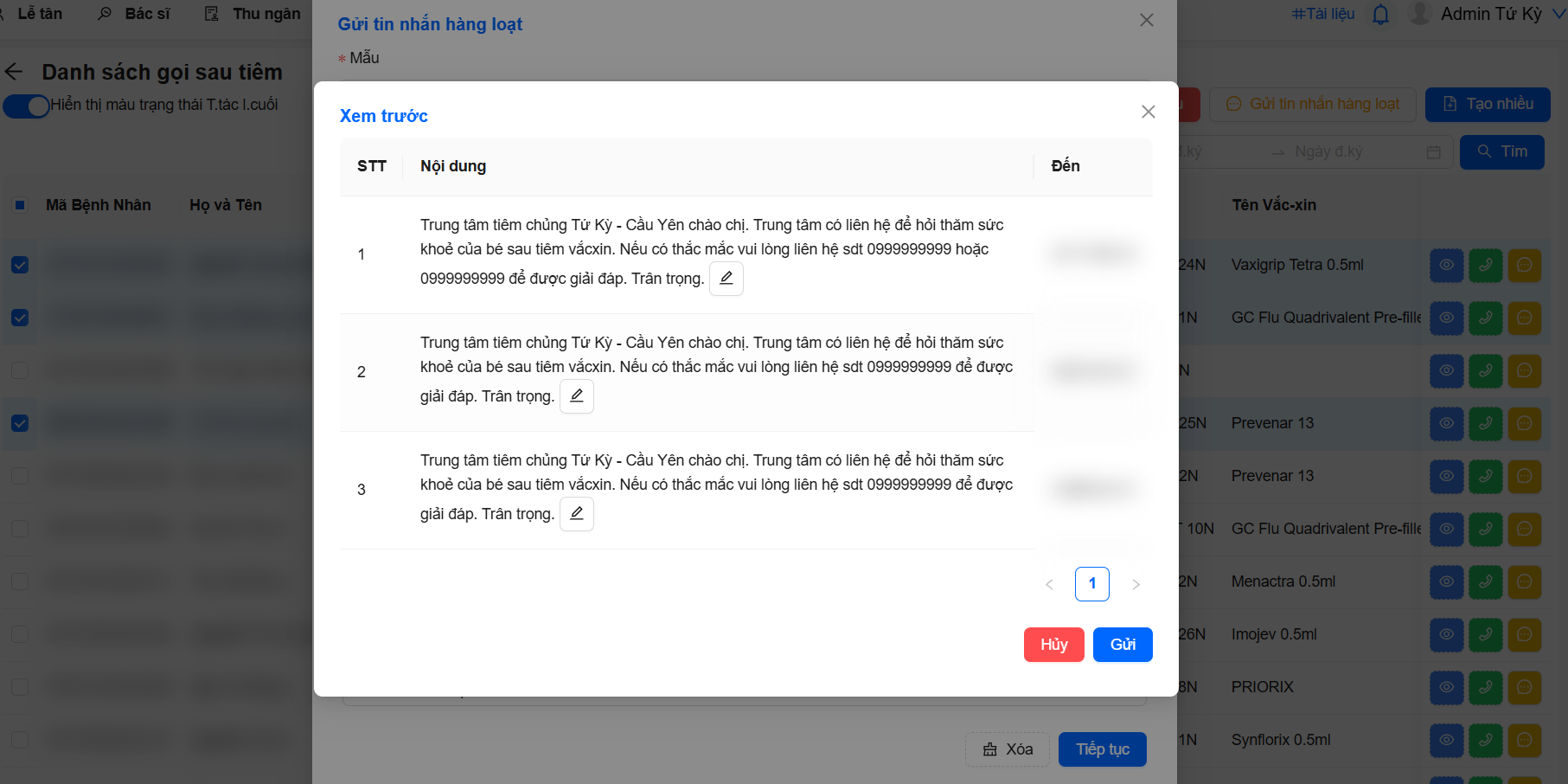Go back using the left arrow icon
This screenshot has height=784, width=1568.
pos(15,72)
